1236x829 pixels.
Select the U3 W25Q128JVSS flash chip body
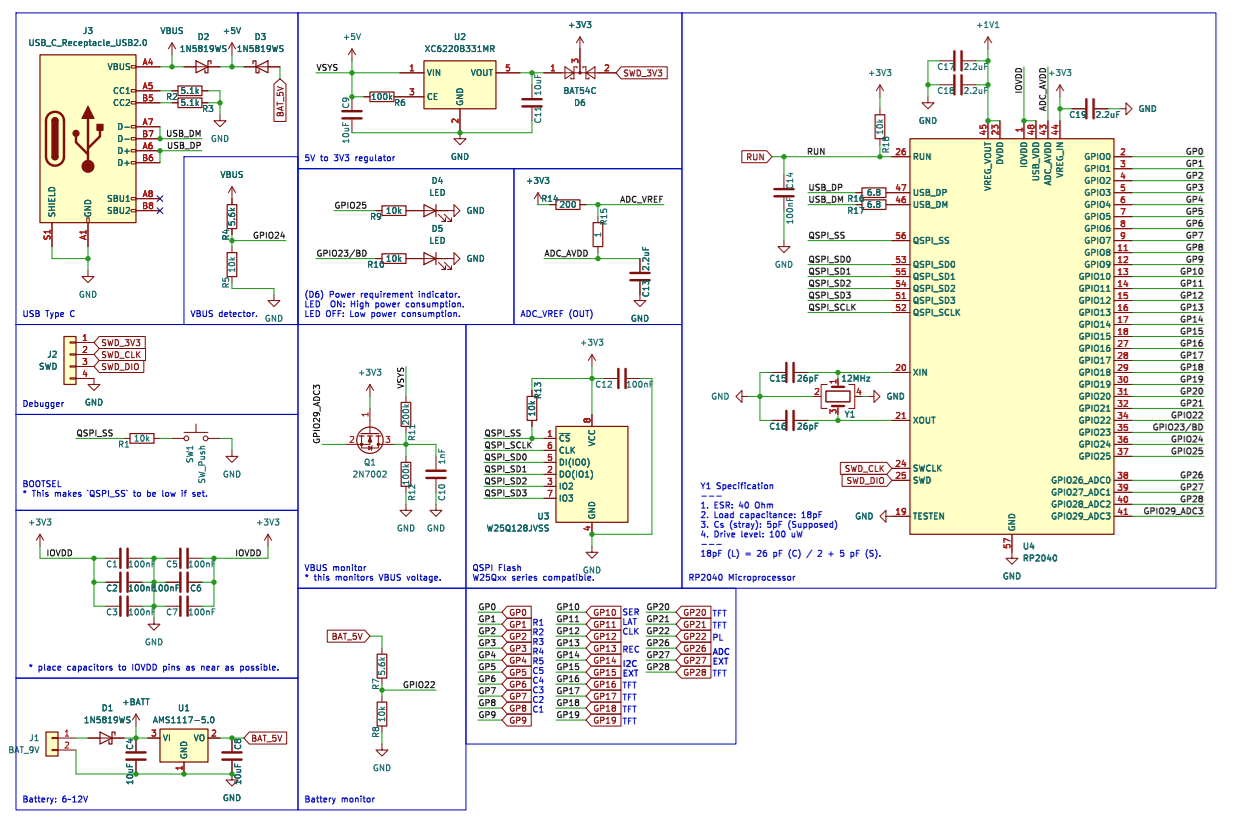point(593,475)
